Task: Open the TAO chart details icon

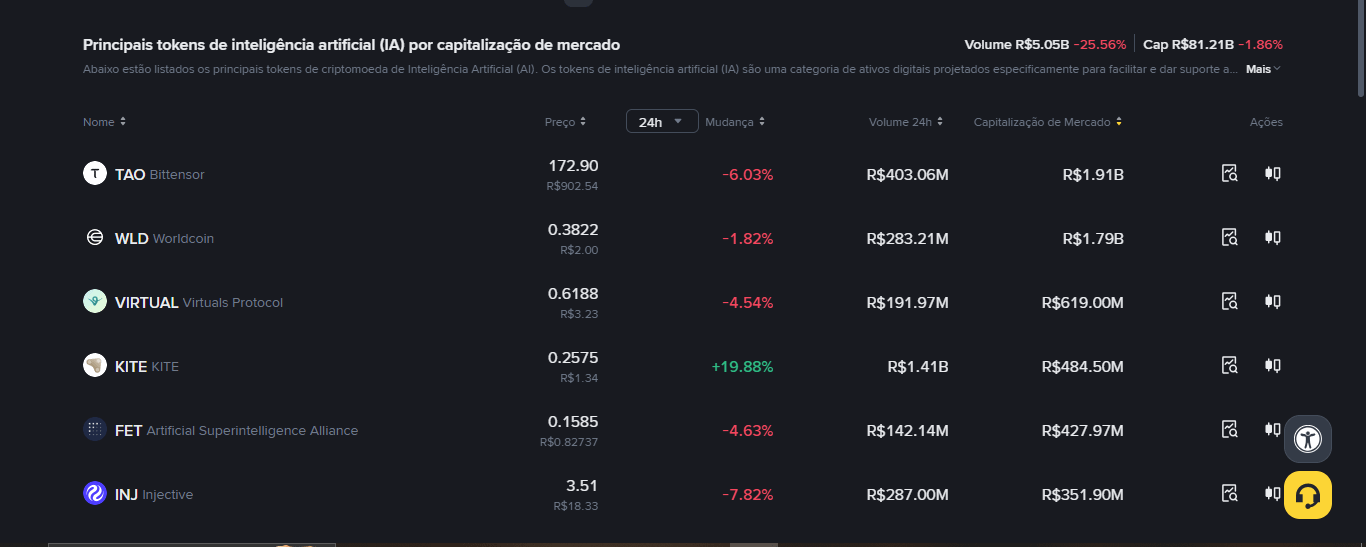Action: pos(1230,174)
